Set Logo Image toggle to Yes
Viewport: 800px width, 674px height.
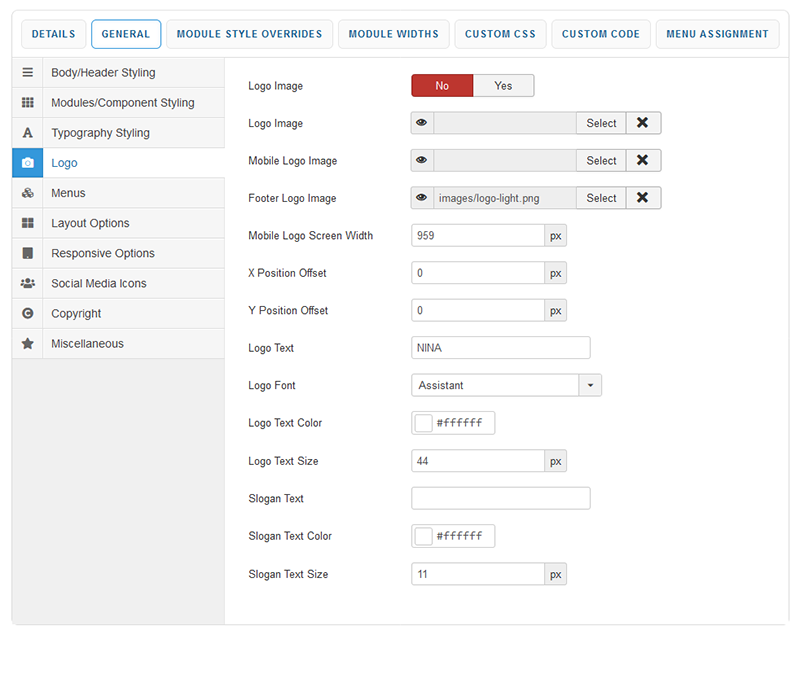pos(503,86)
